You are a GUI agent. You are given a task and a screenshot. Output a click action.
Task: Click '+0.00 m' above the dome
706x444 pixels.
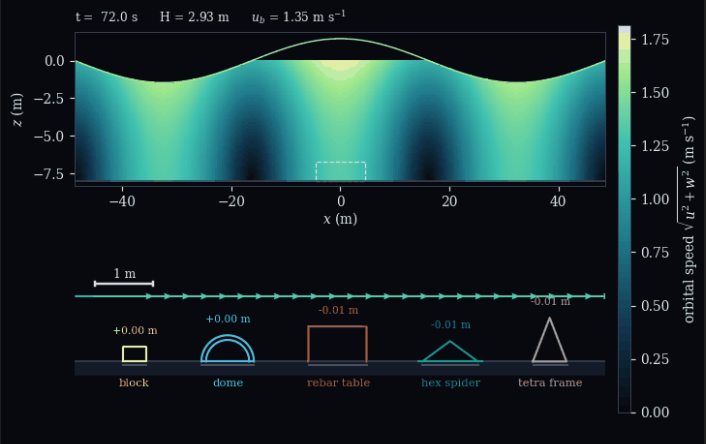pyautogui.click(x=228, y=319)
